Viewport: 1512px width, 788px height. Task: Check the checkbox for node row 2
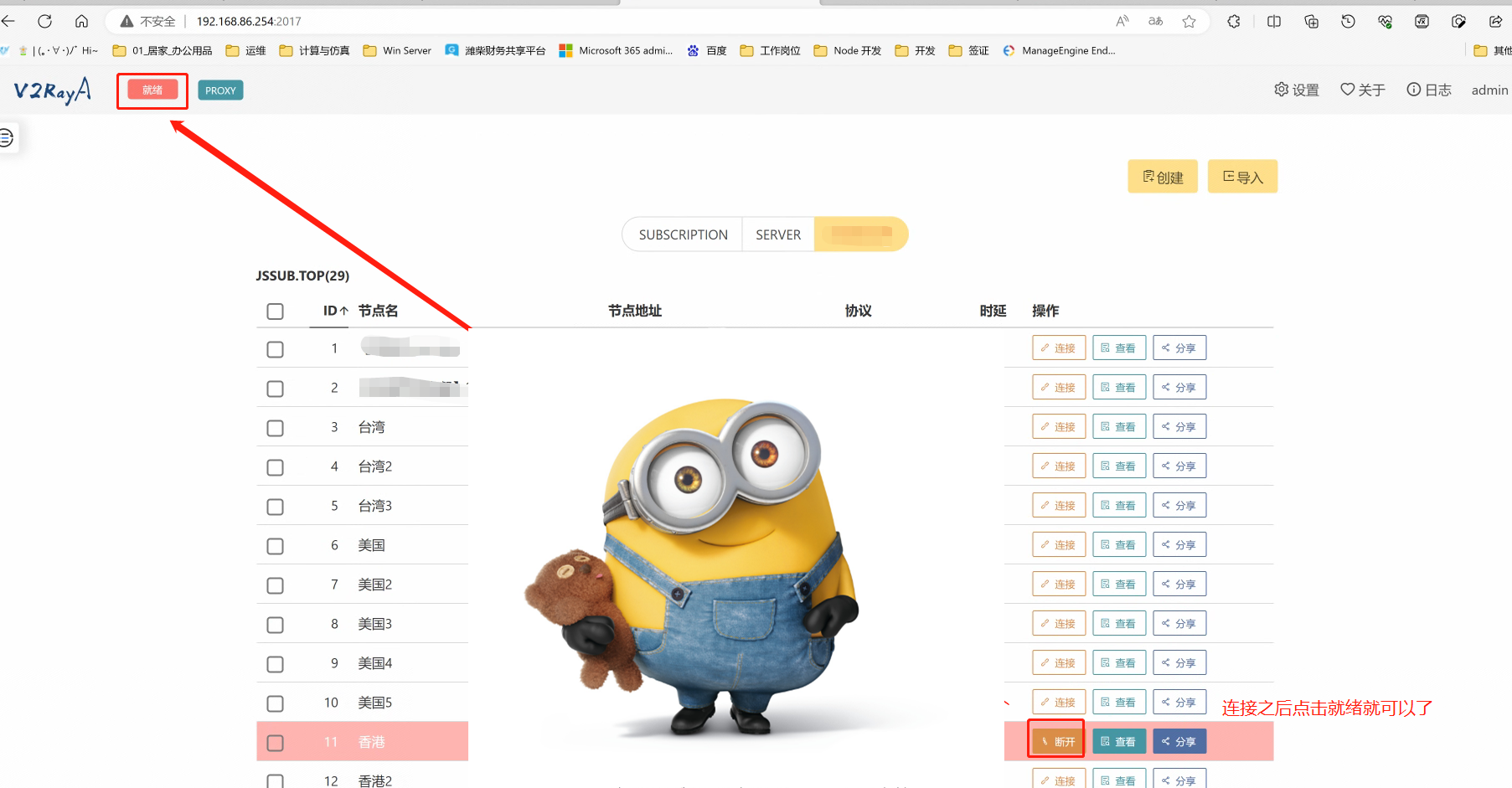click(x=275, y=389)
